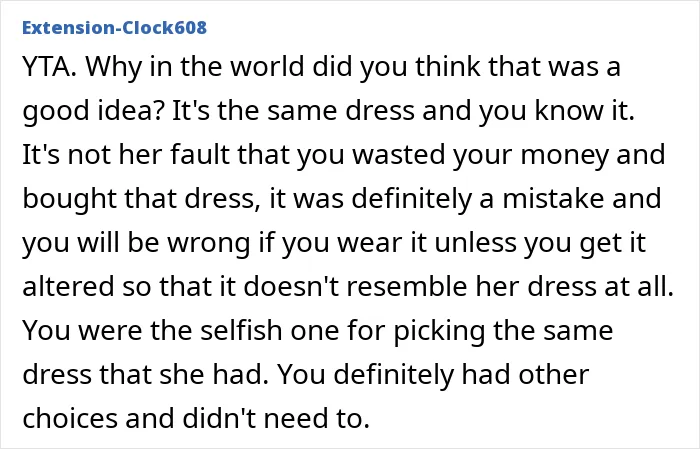
Task: Click the words "you know it."
Action: (x=557, y=111)
